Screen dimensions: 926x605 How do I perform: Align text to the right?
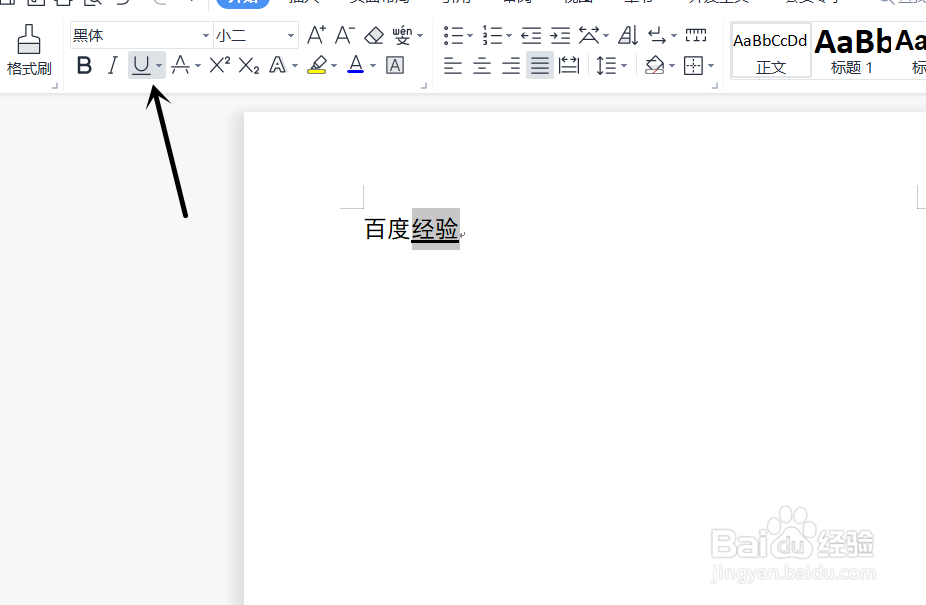coord(511,65)
